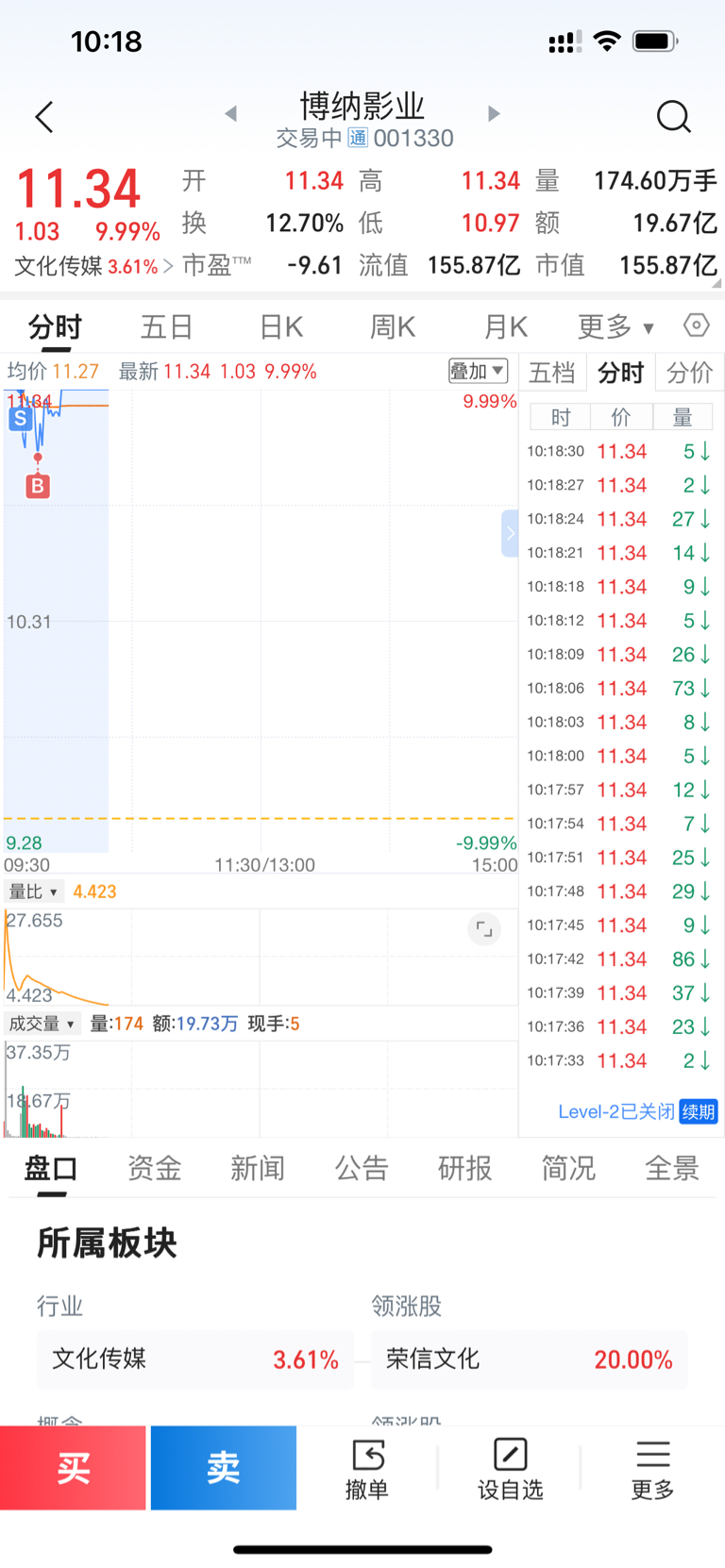Screen dimensions: 725x1568
Task: Tap the trade row at 10:18:06
Action: click(x=619, y=688)
